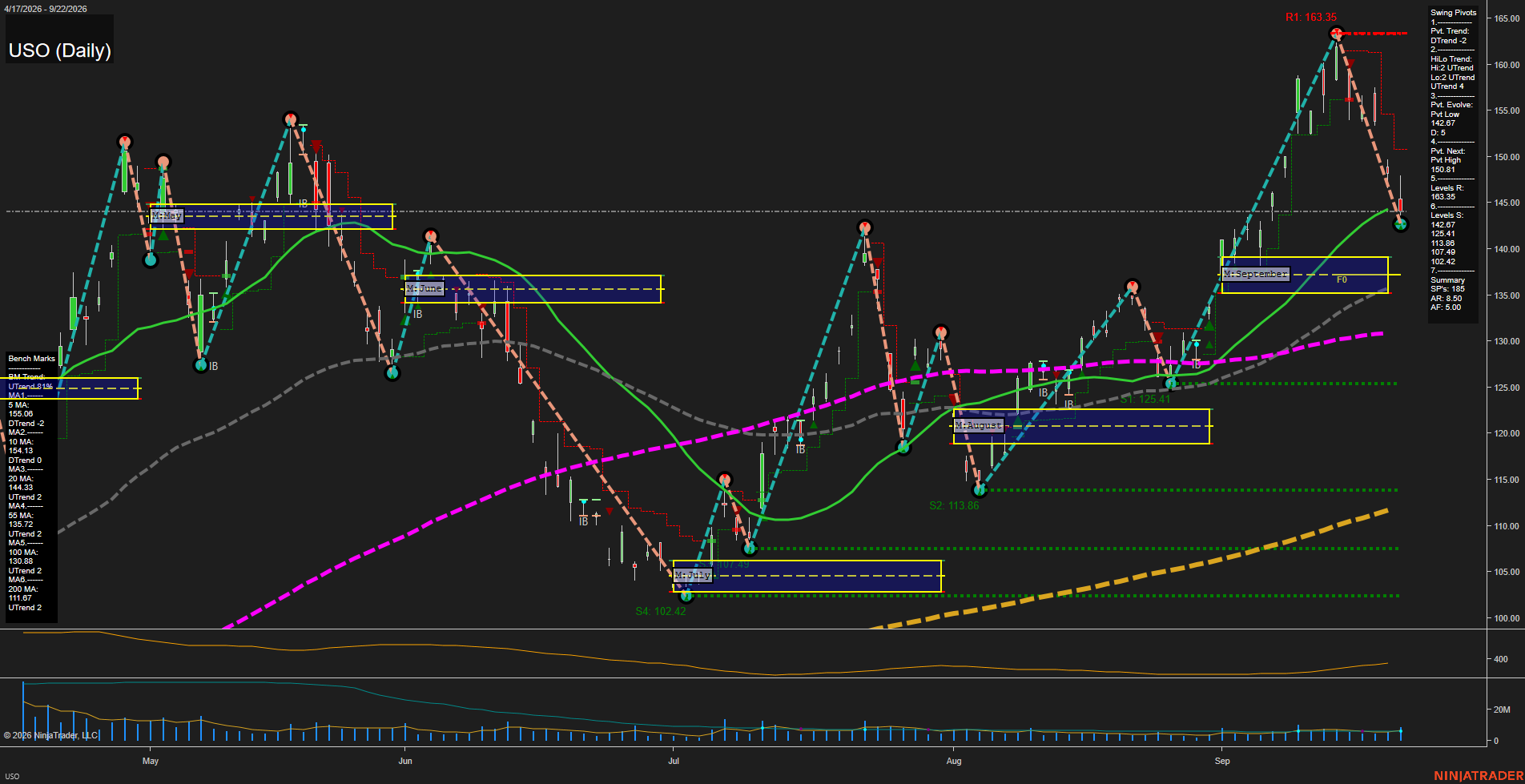Screen dimensions: 1525x784
Task: Click "Pvt. Trend:" in Swing Pivots panel
Action: pyautogui.click(x=1451, y=31)
